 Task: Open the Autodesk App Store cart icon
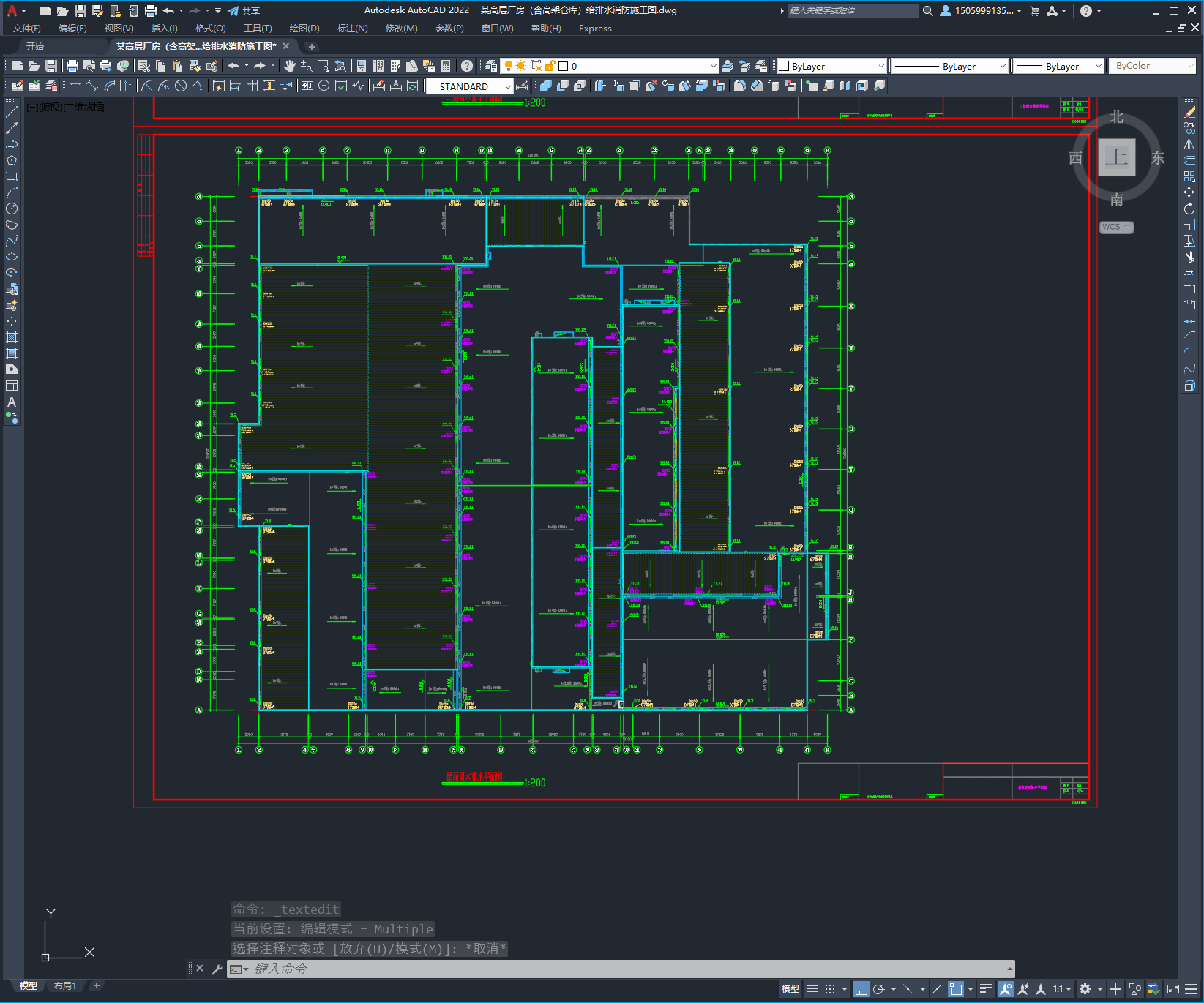pyautogui.click(x=1034, y=10)
